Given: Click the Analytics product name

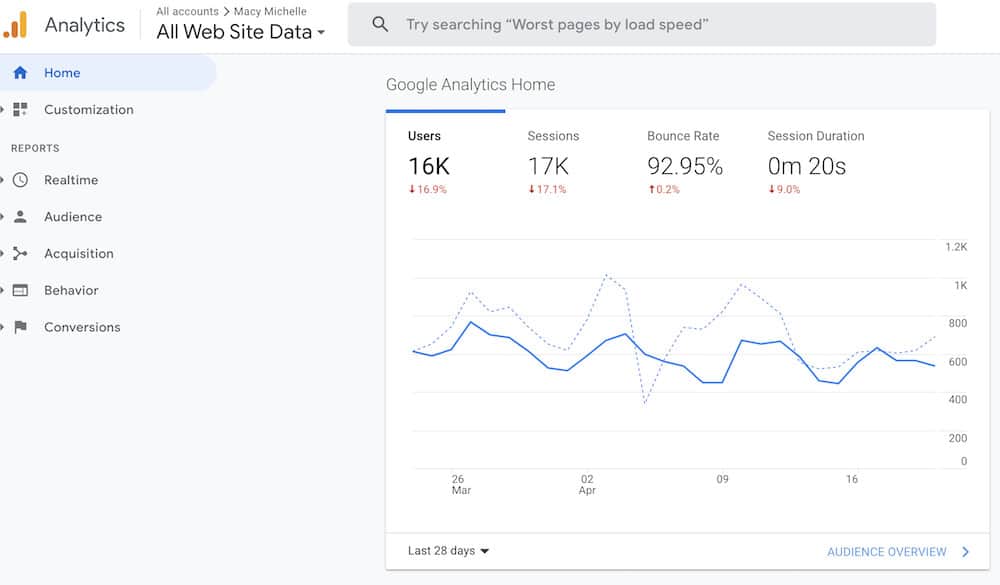Looking at the screenshot, I should tap(85, 25).
